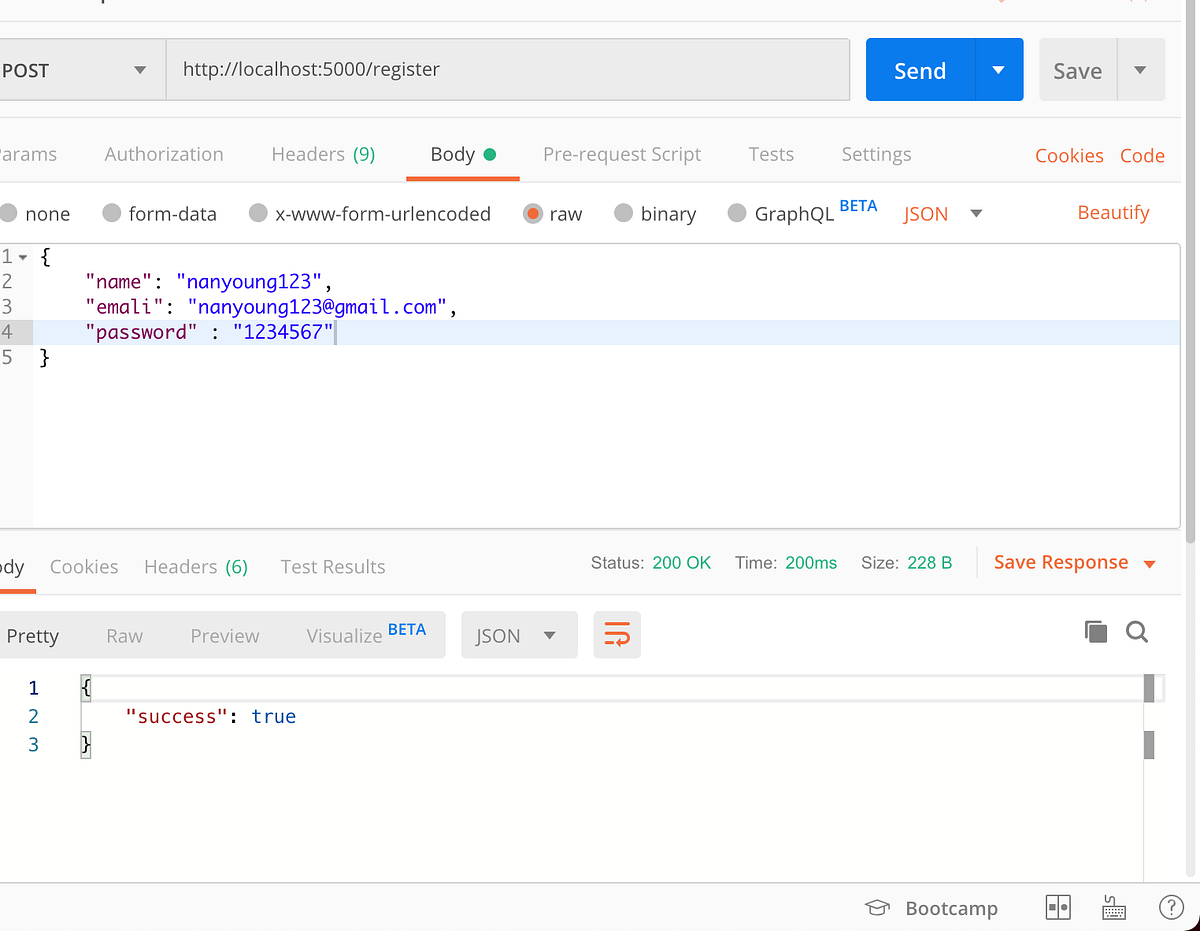Expand the Send button dropdown arrow

click(x=997, y=69)
